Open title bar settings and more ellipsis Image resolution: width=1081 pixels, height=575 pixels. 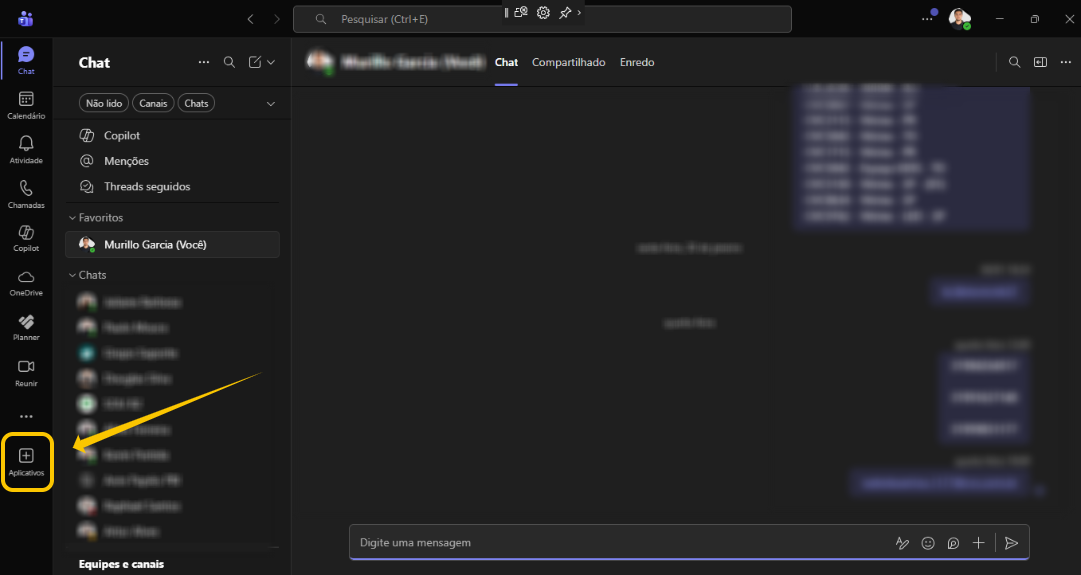click(x=927, y=19)
